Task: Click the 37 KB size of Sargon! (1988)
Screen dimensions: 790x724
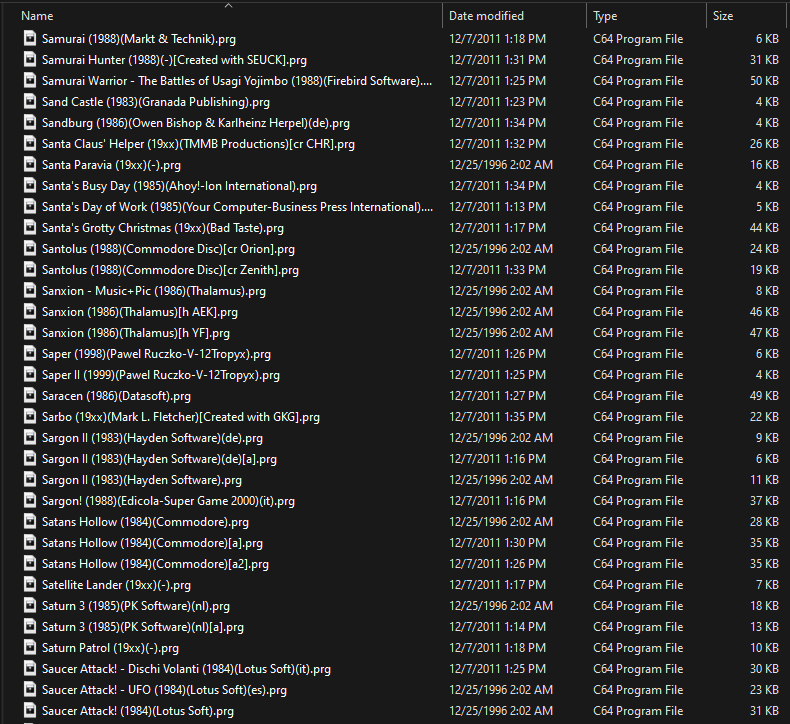Action: click(764, 501)
